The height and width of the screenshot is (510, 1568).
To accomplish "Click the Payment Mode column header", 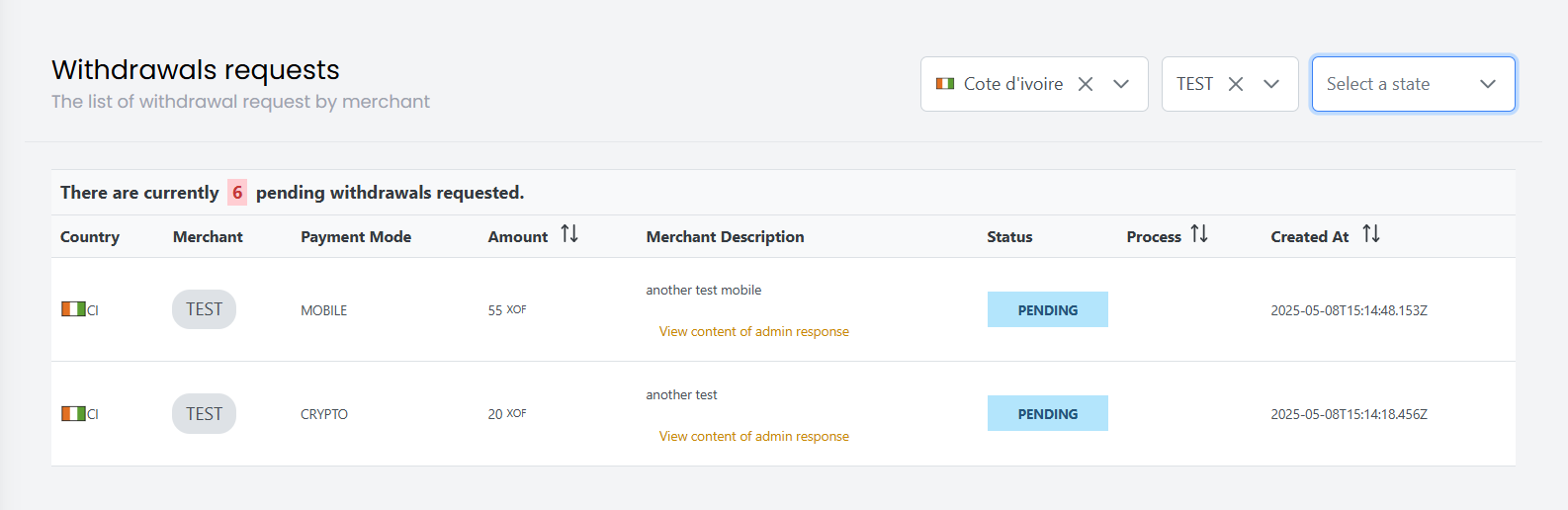I will pyautogui.click(x=356, y=237).
